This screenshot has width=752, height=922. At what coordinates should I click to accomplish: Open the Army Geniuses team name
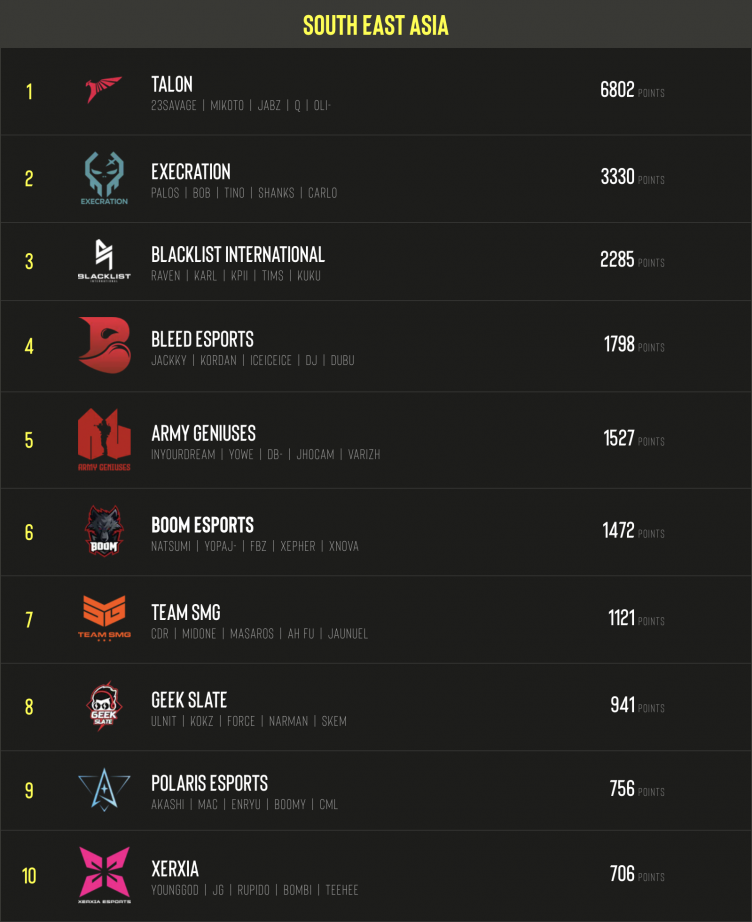(203, 434)
